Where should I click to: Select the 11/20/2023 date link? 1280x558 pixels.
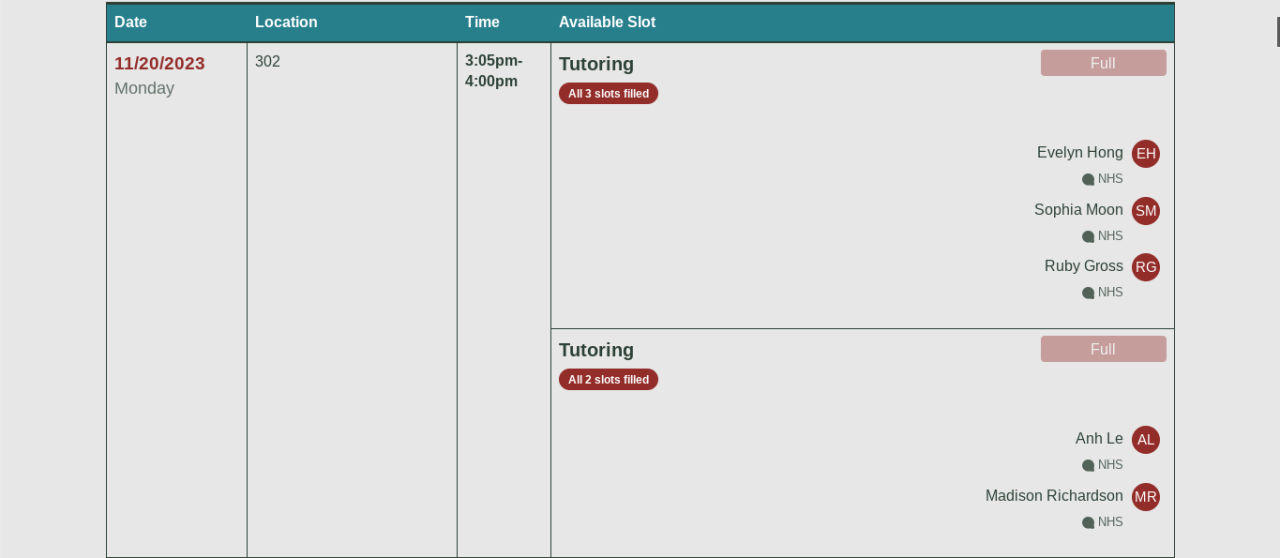coord(159,64)
